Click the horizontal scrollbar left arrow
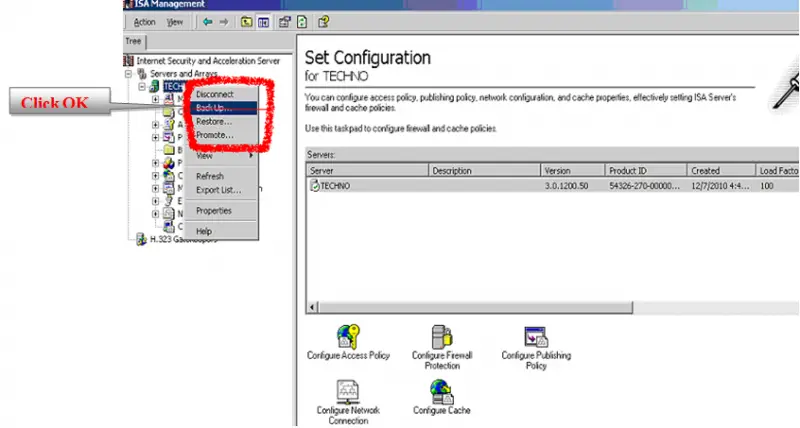The image size is (800, 428). click(312, 307)
